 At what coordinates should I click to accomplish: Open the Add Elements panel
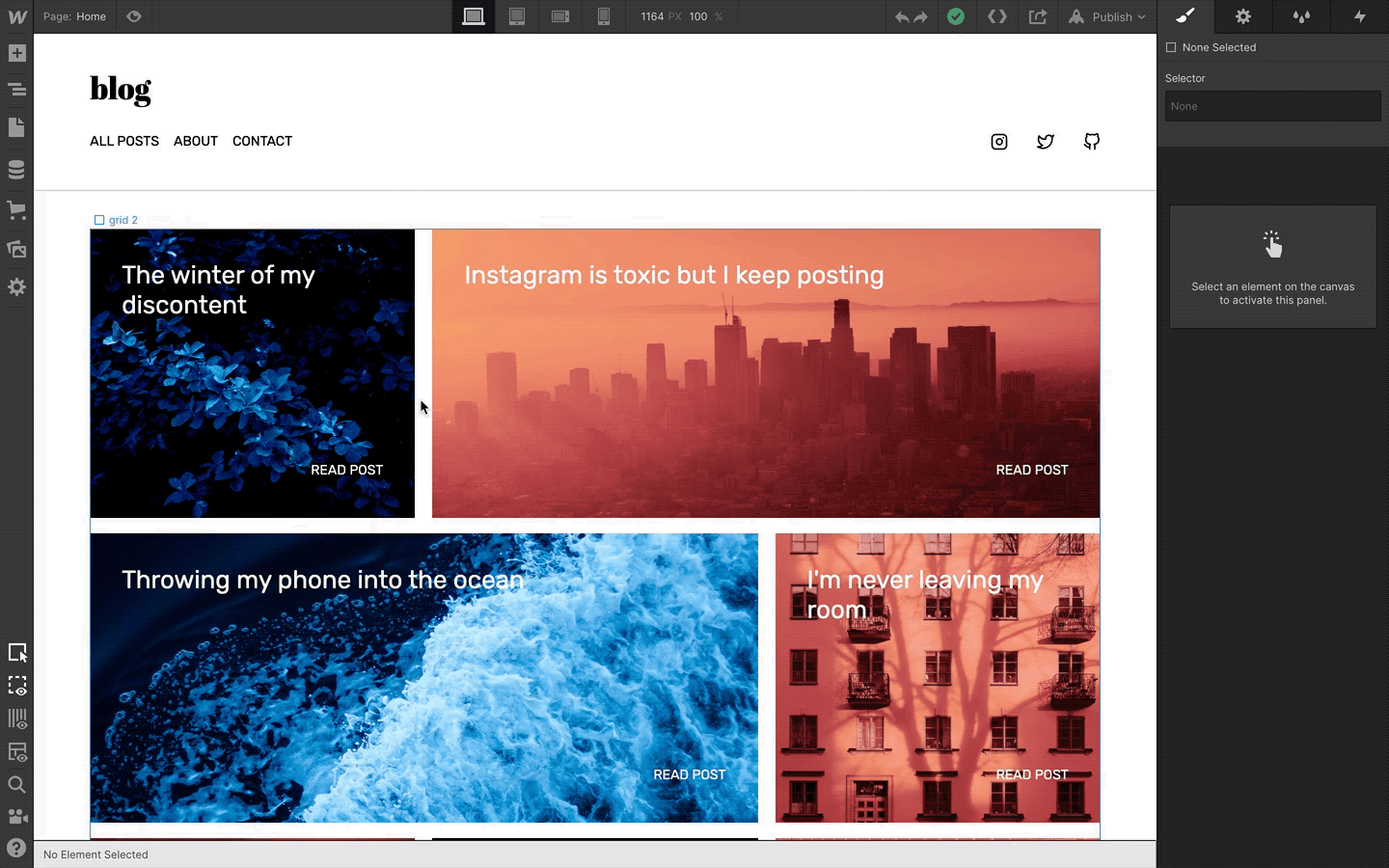[16, 53]
